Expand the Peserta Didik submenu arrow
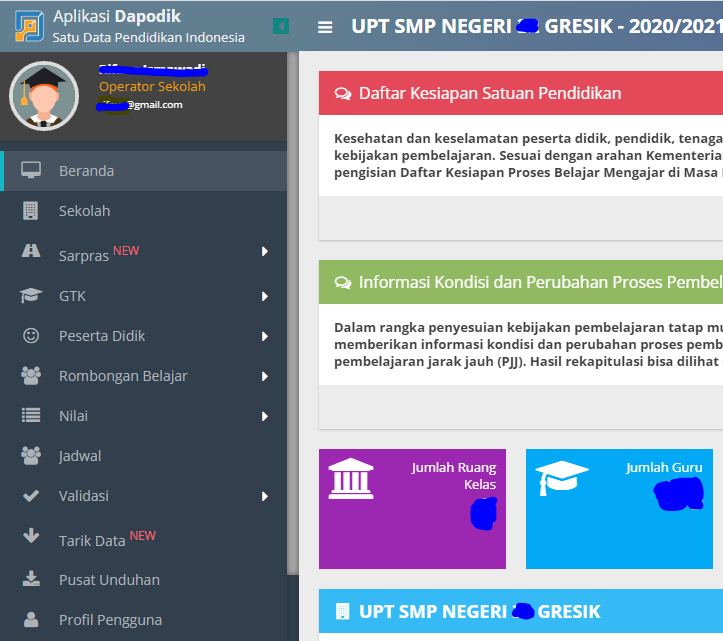Viewport: 723px width, 641px height. (x=265, y=336)
